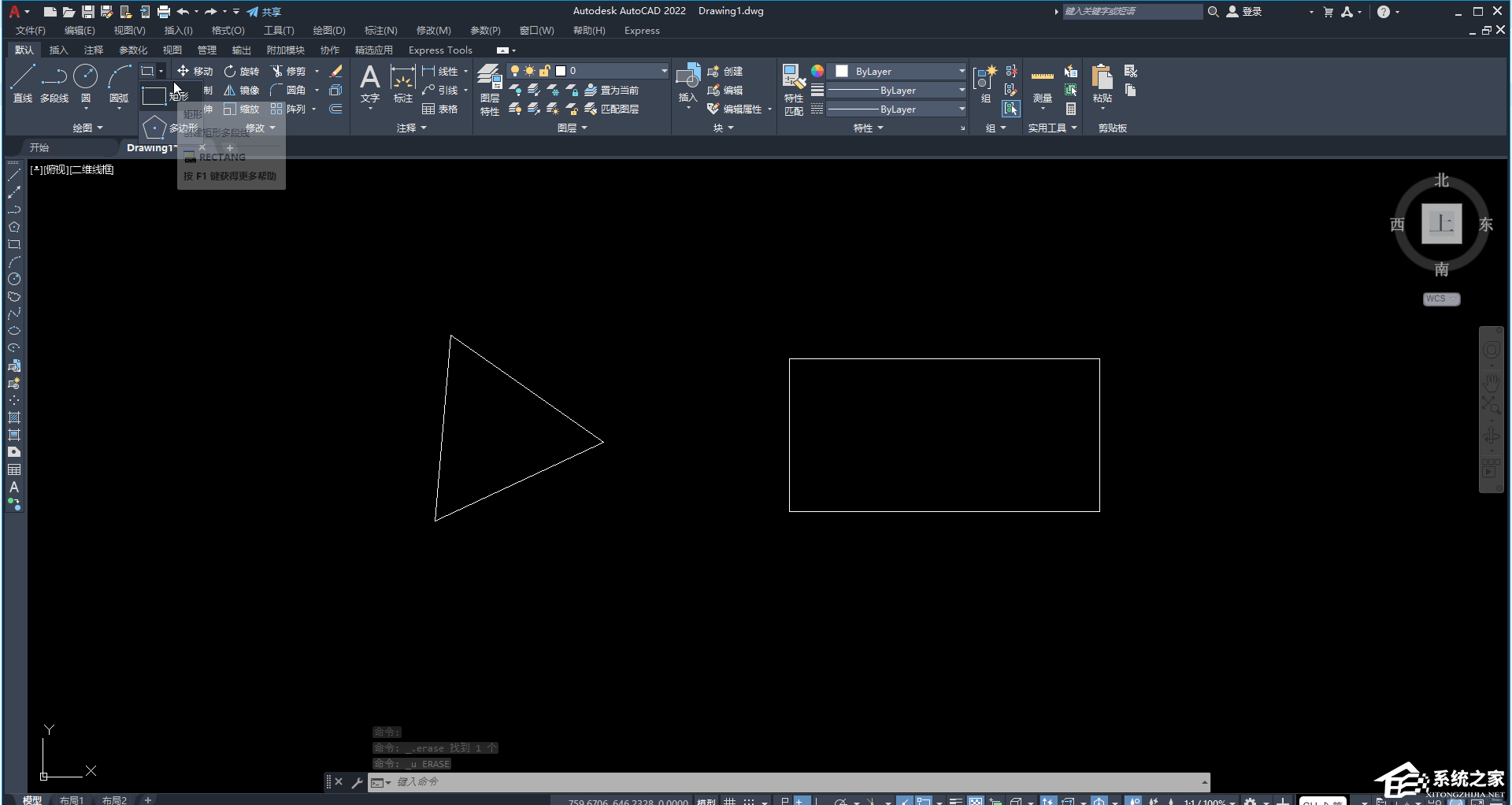The height and width of the screenshot is (805, 1512).
Task: Switch to Express Tools ribbon tab
Action: [x=440, y=50]
